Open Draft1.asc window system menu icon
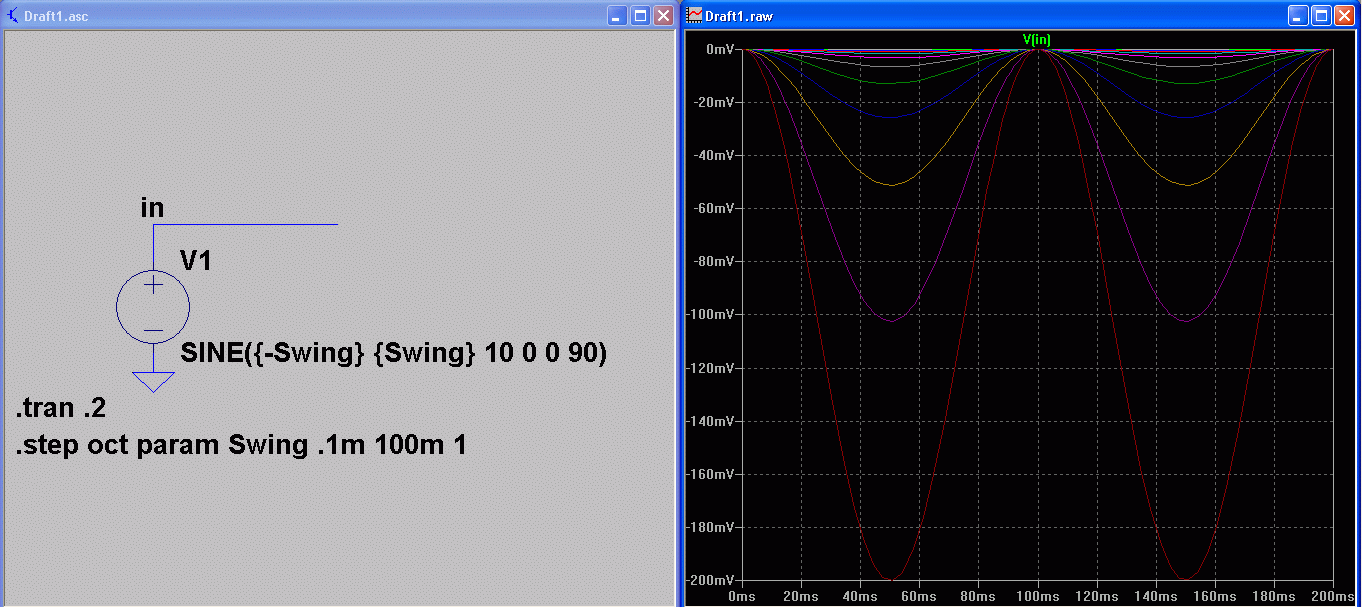The width and height of the screenshot is (1362, 607). (13, 16)
